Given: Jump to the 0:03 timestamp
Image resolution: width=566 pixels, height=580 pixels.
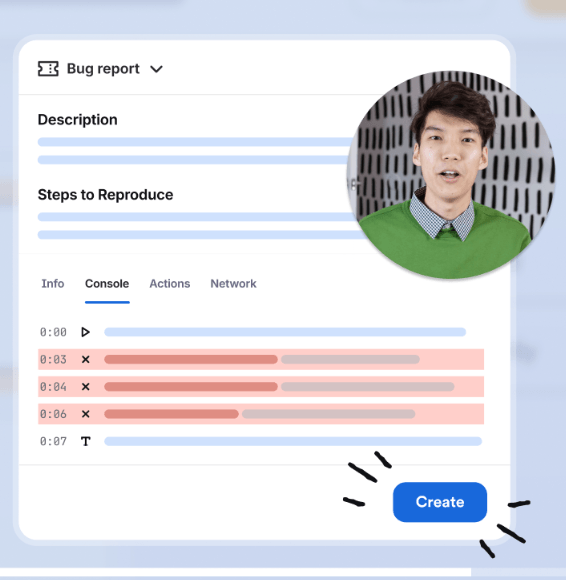Looking at the screenshot, I should (x=53, y=360).
